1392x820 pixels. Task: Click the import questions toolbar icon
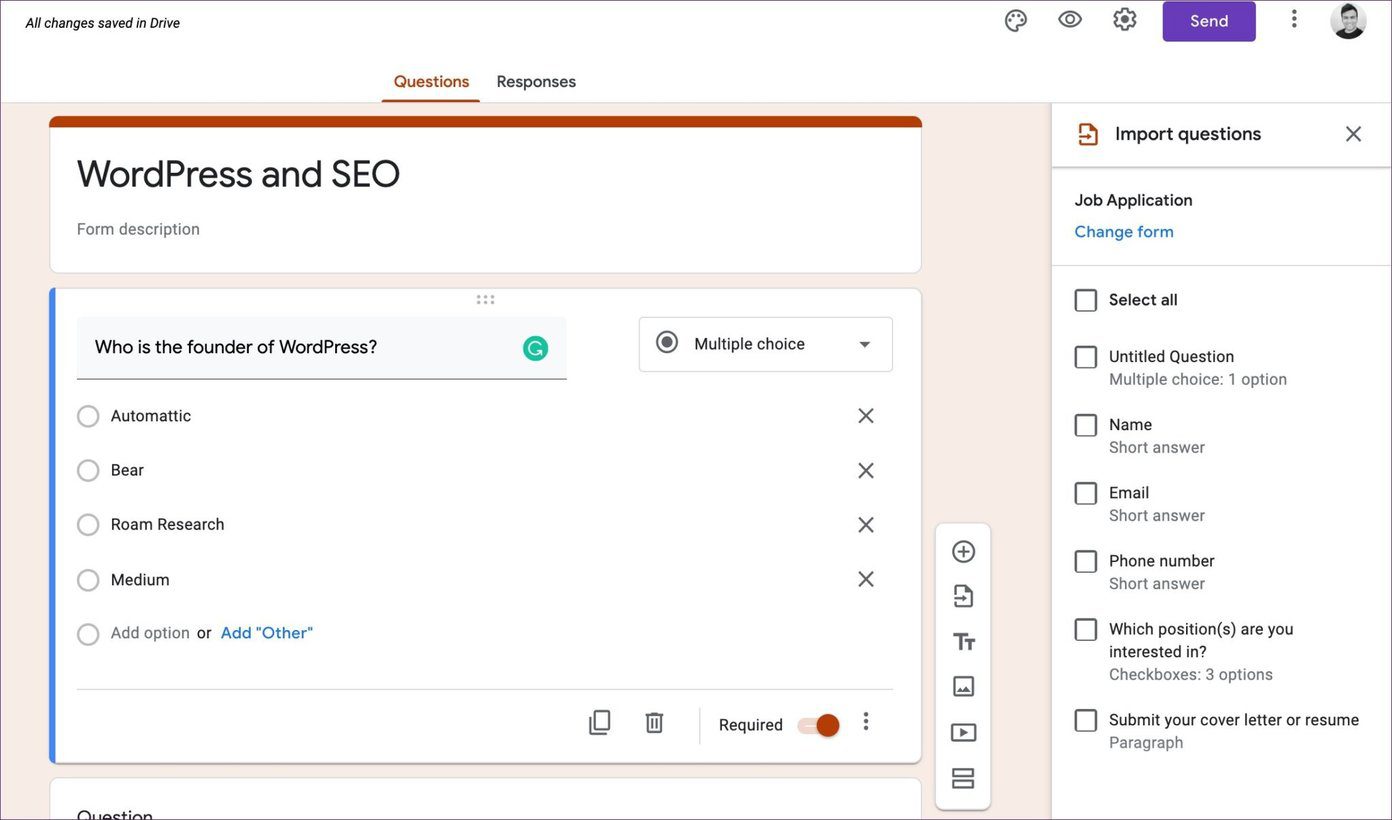click(x=963, y=597)
